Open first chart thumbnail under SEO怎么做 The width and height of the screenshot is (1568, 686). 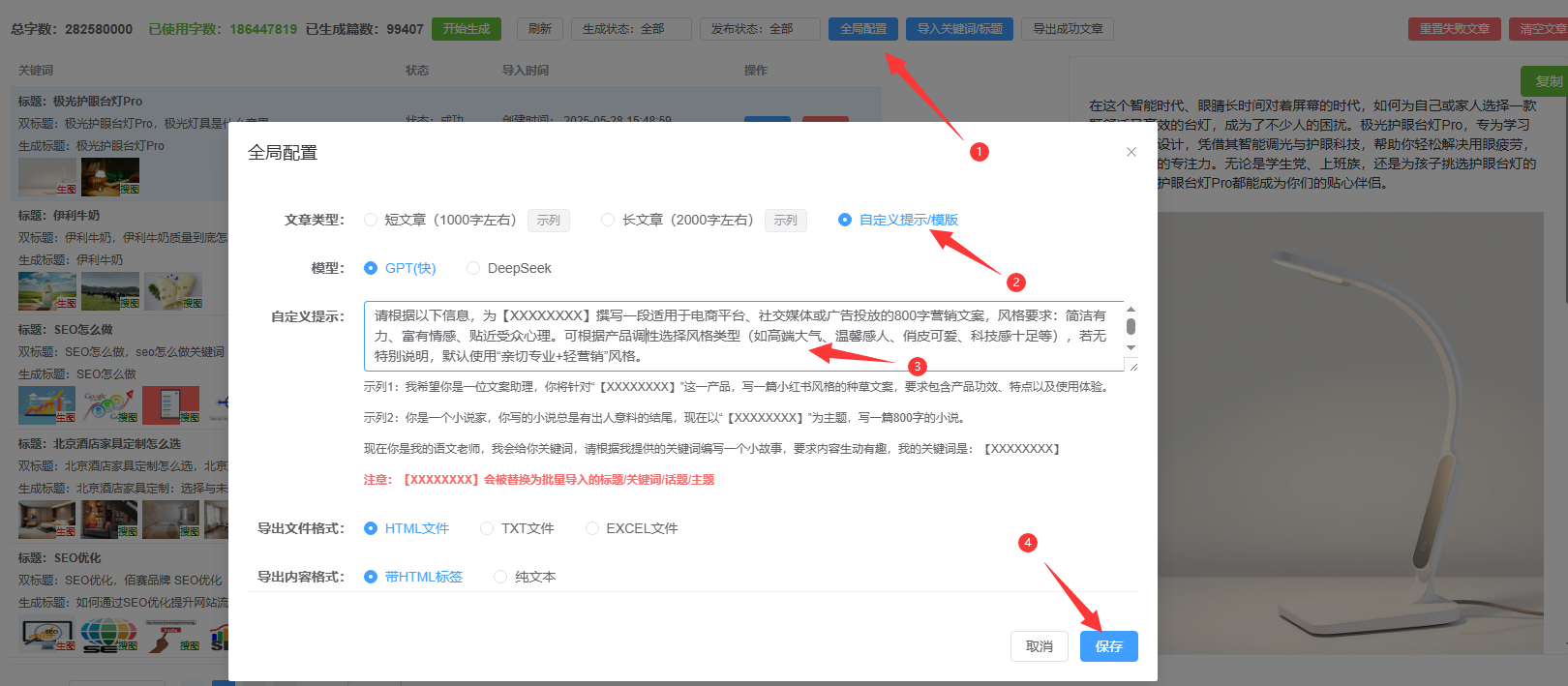[x=47, y=405]
